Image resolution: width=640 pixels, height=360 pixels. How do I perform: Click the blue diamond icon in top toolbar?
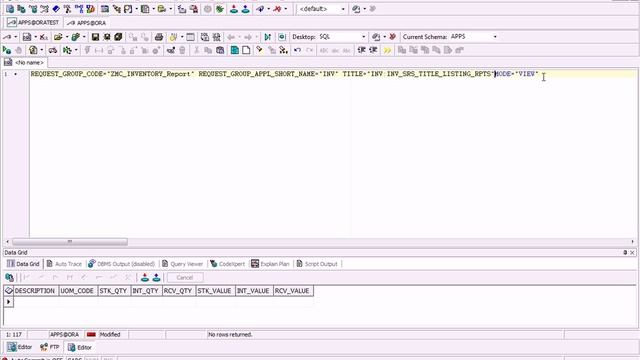[56, 9]
